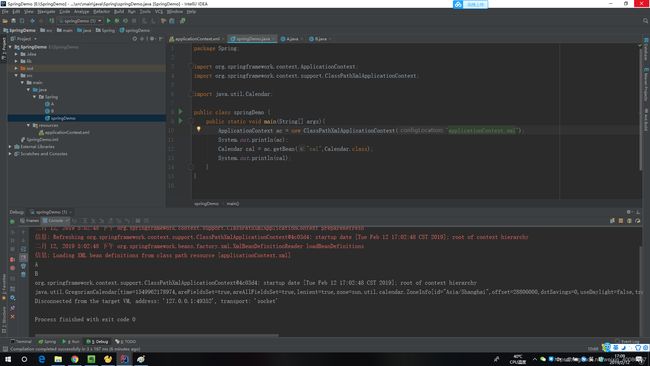Screen dimensions: 650x366
Task: Click the red close X in Debug sidebar
Action: pyautogui.click(x=12, y=317)
